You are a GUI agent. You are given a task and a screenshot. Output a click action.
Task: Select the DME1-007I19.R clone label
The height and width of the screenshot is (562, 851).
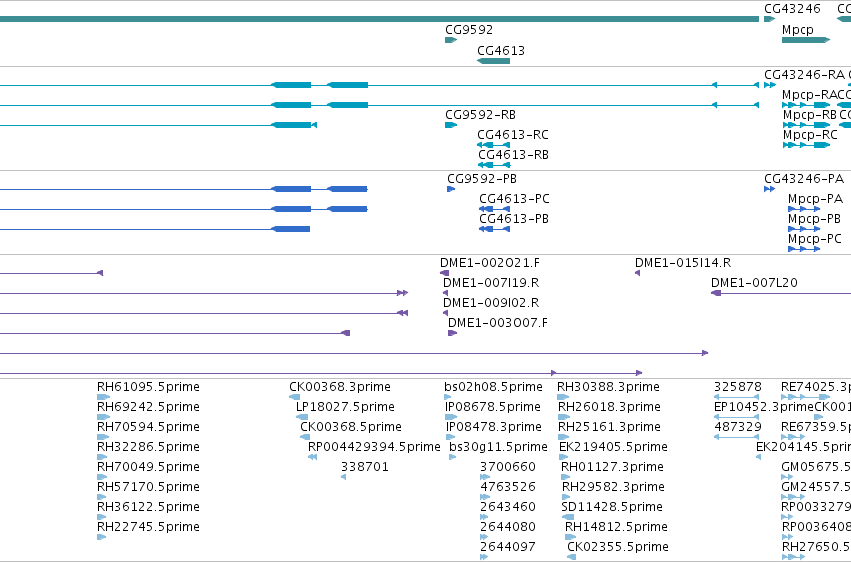[x=491, y=283]
